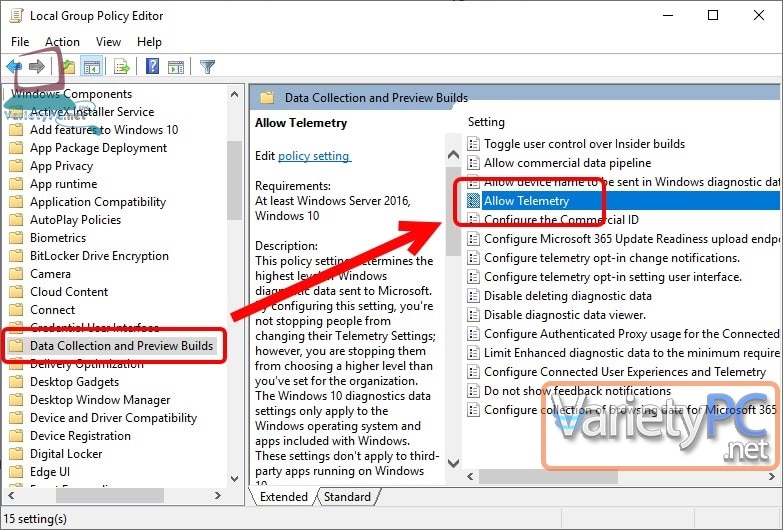
Task: Select BitLocker Drive Encryption tree item
Action: pyautogui.click(x=99, y=256)
